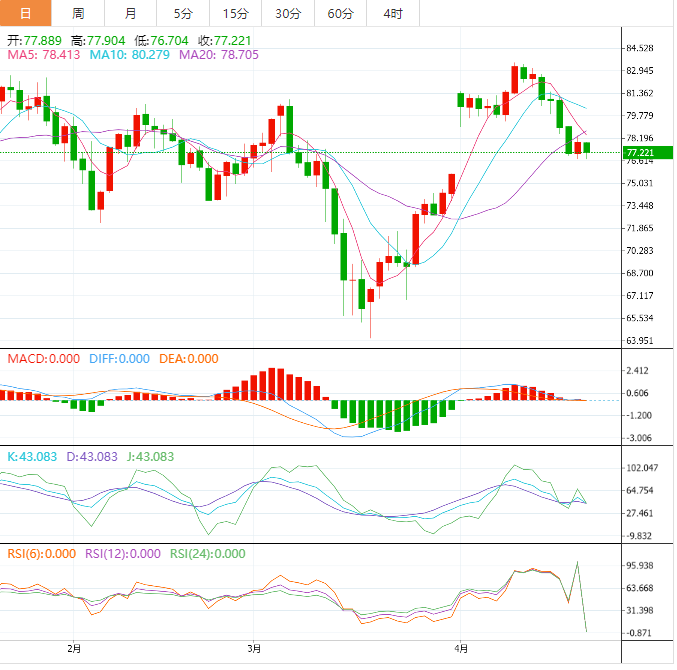Select the MACD:0.000 indicator label
The height and width of the screenshot is (670, 677).
[44, 359]
